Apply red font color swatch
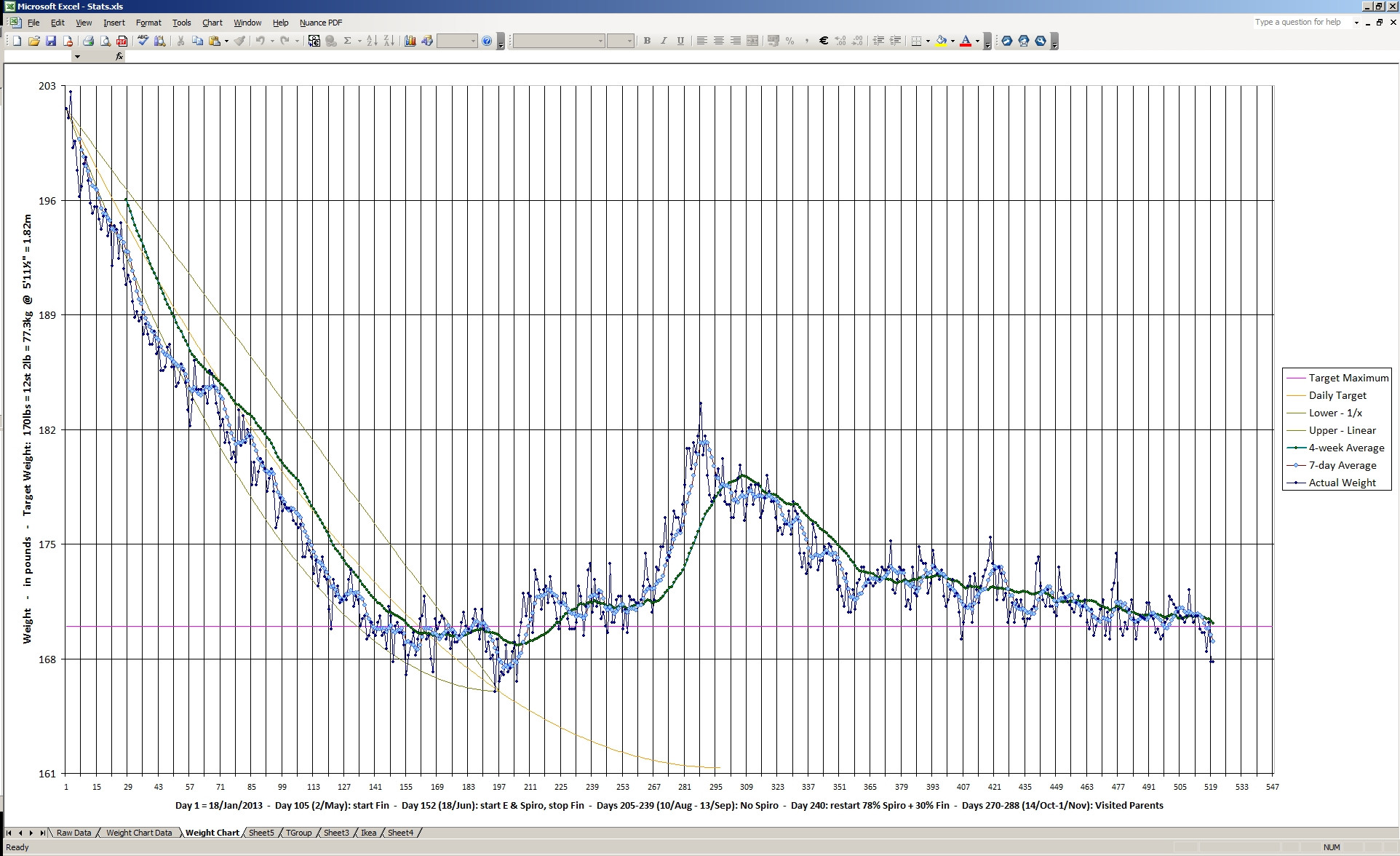 tap(966, 41)
